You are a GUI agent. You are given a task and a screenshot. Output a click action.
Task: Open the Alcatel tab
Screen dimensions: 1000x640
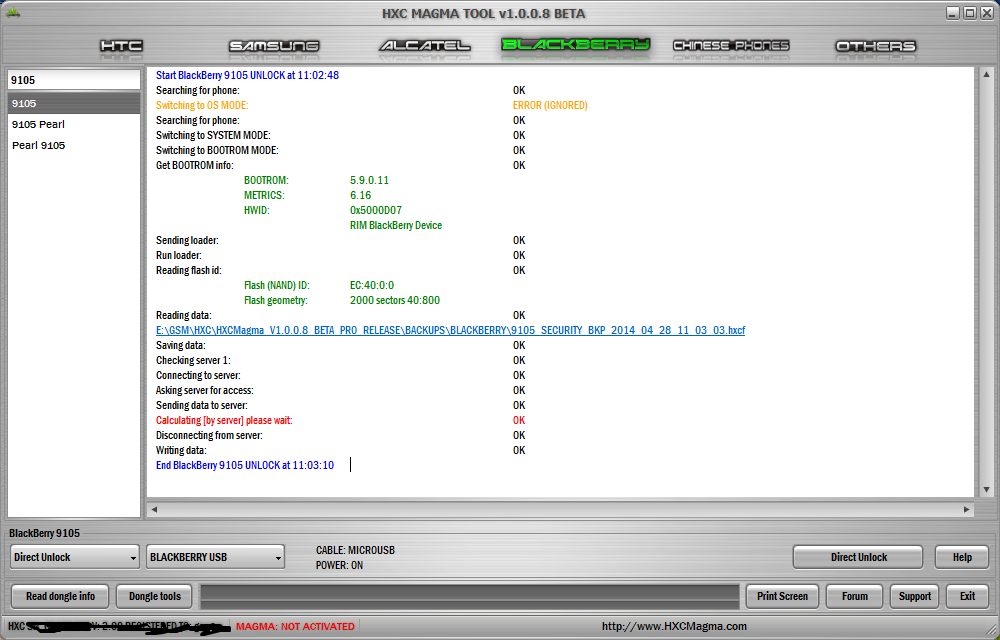425,46
